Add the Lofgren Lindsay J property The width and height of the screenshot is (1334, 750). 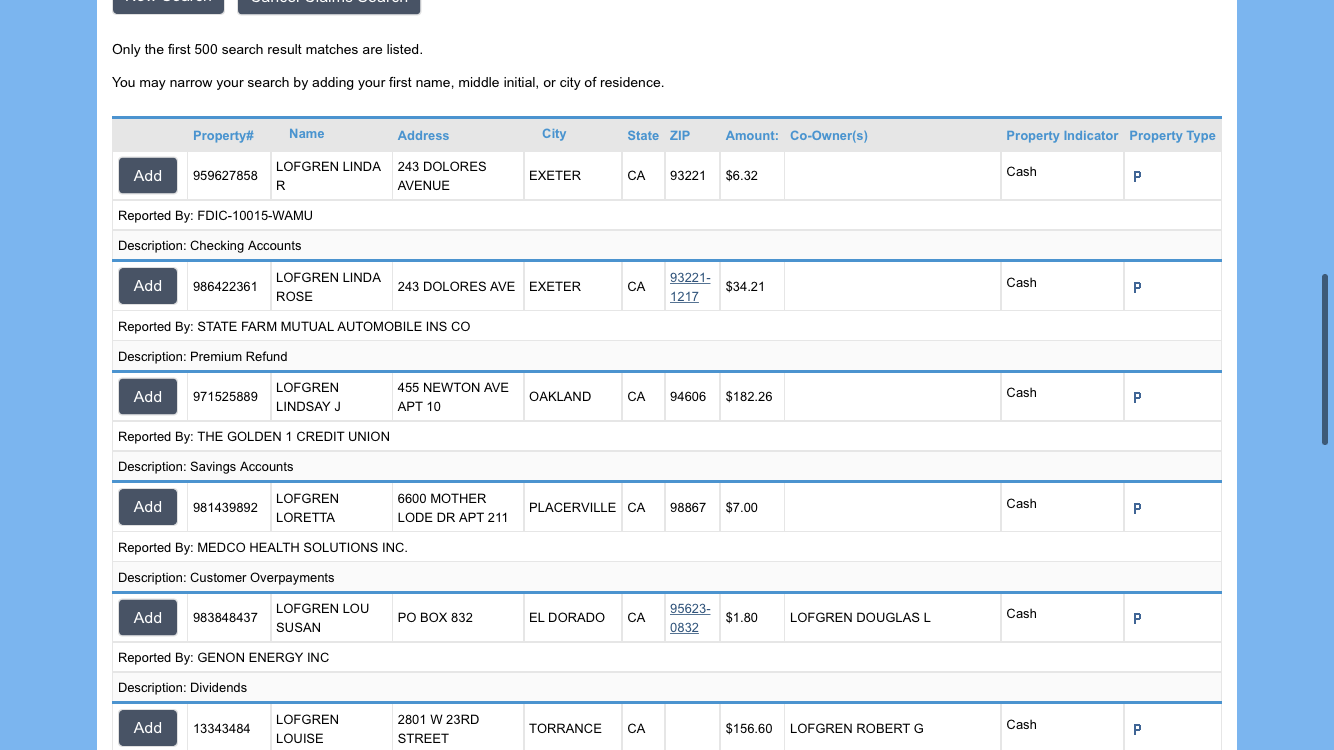point(148,397)
